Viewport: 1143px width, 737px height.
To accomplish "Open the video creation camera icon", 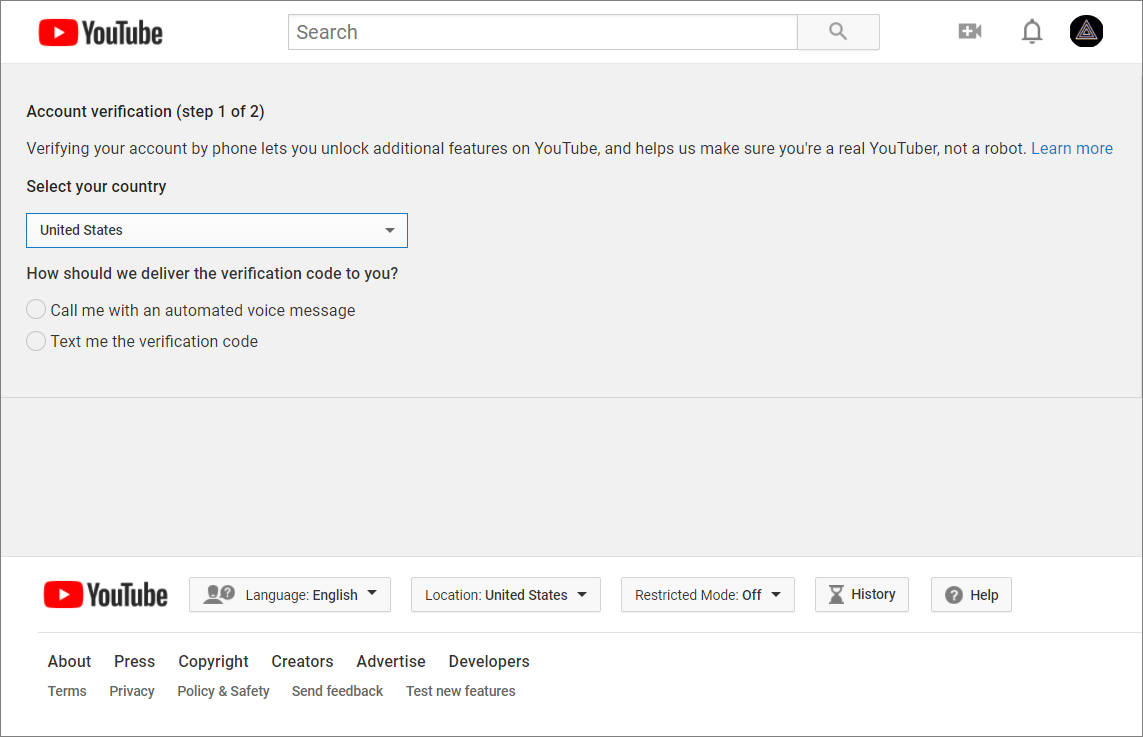I will (x=969, y=31).
